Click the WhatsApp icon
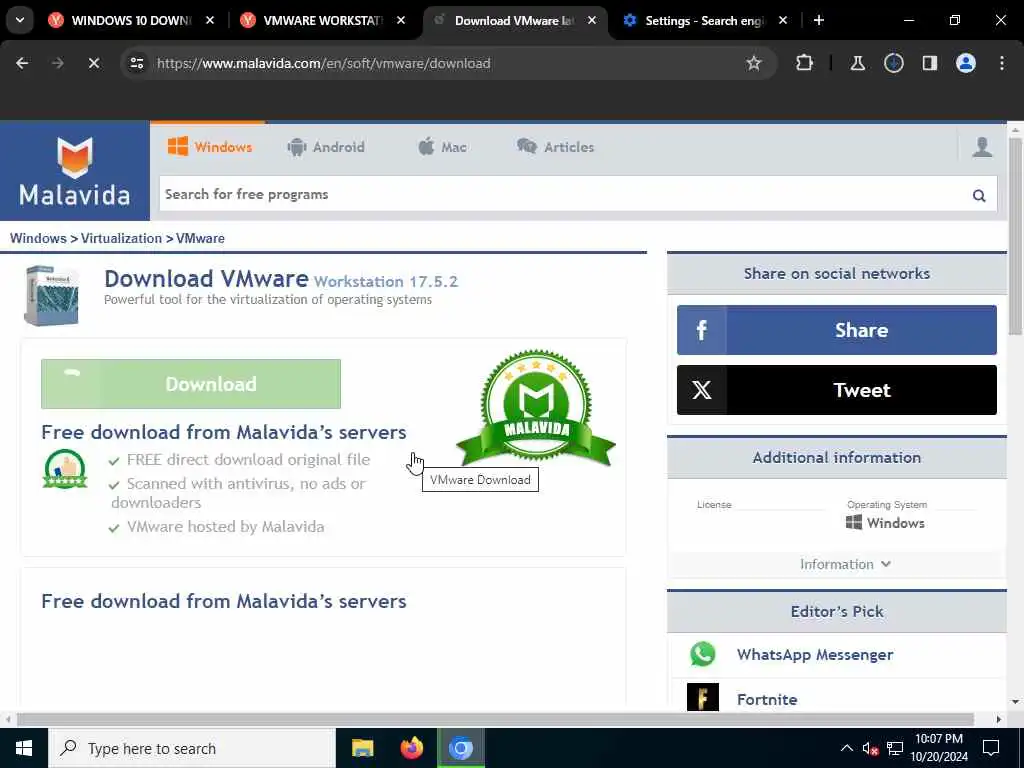Viewport: 1024px width, 768px height. (703, 654)
